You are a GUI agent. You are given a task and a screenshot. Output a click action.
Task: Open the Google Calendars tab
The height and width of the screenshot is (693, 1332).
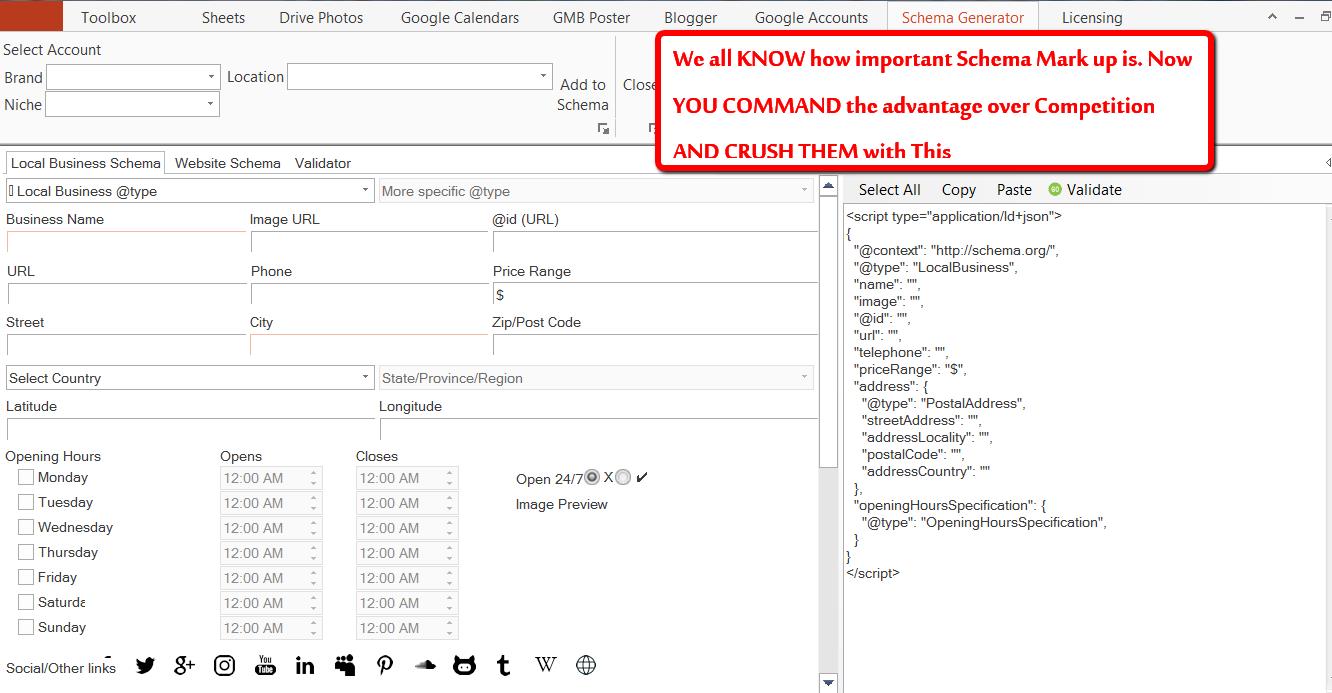point(460,17)
